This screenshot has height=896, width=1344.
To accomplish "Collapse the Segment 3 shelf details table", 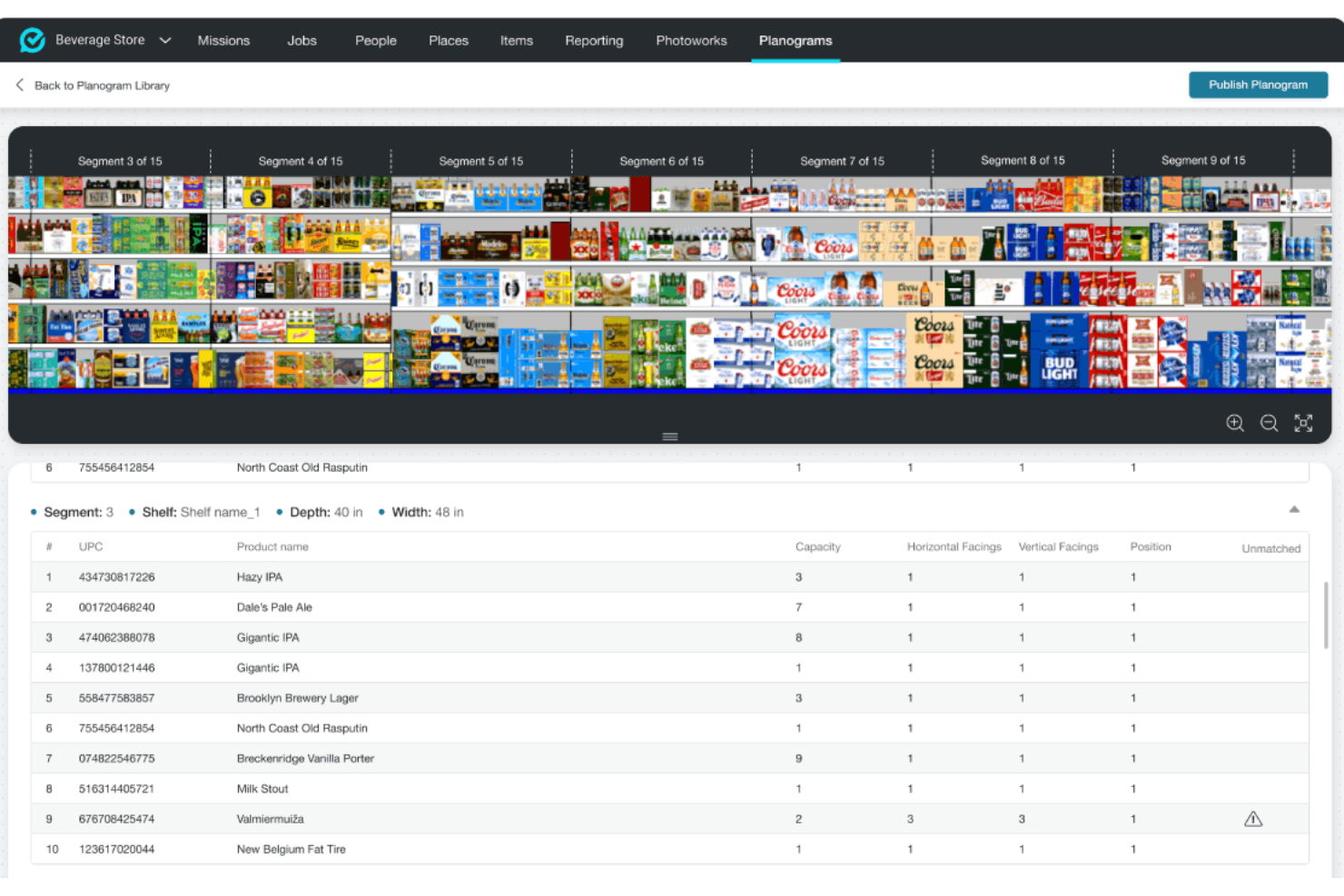I will 1294,509.
